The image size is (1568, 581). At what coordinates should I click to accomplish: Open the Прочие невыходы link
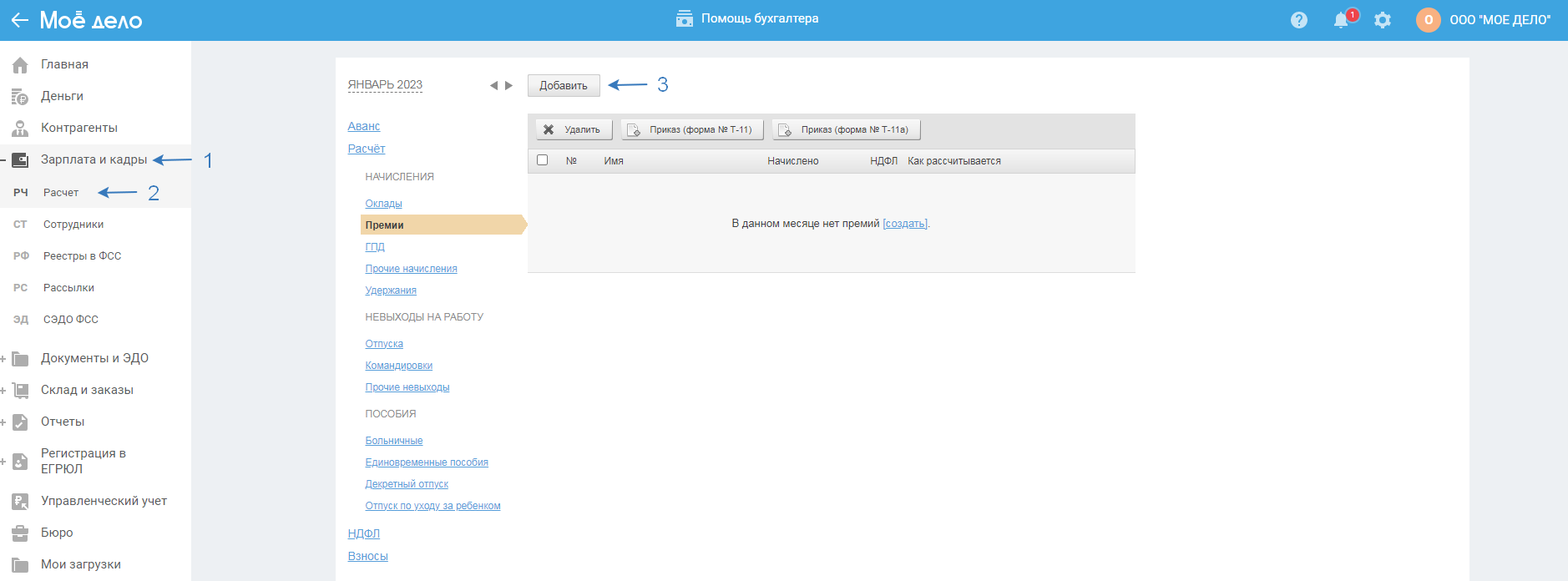click(407, 387)
